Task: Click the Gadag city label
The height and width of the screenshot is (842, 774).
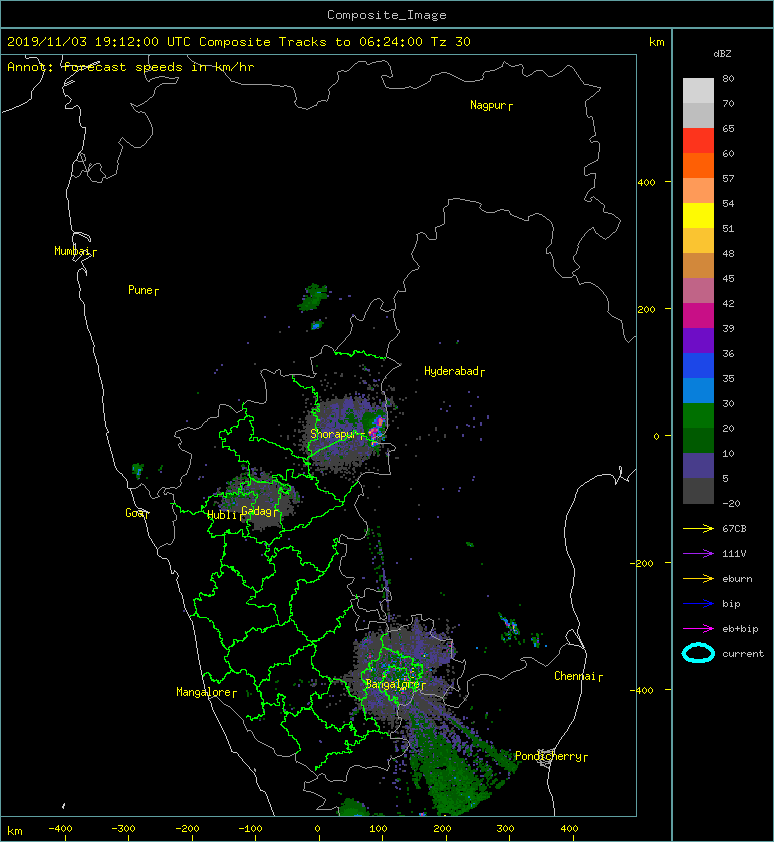Action: (257, 511)
